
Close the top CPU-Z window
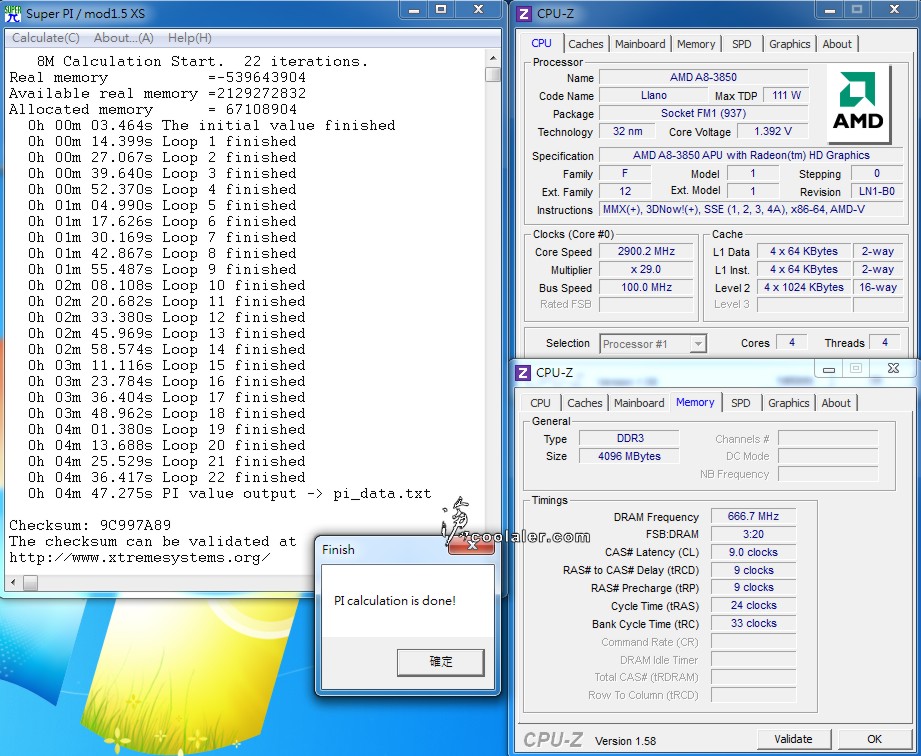(895, 9)
